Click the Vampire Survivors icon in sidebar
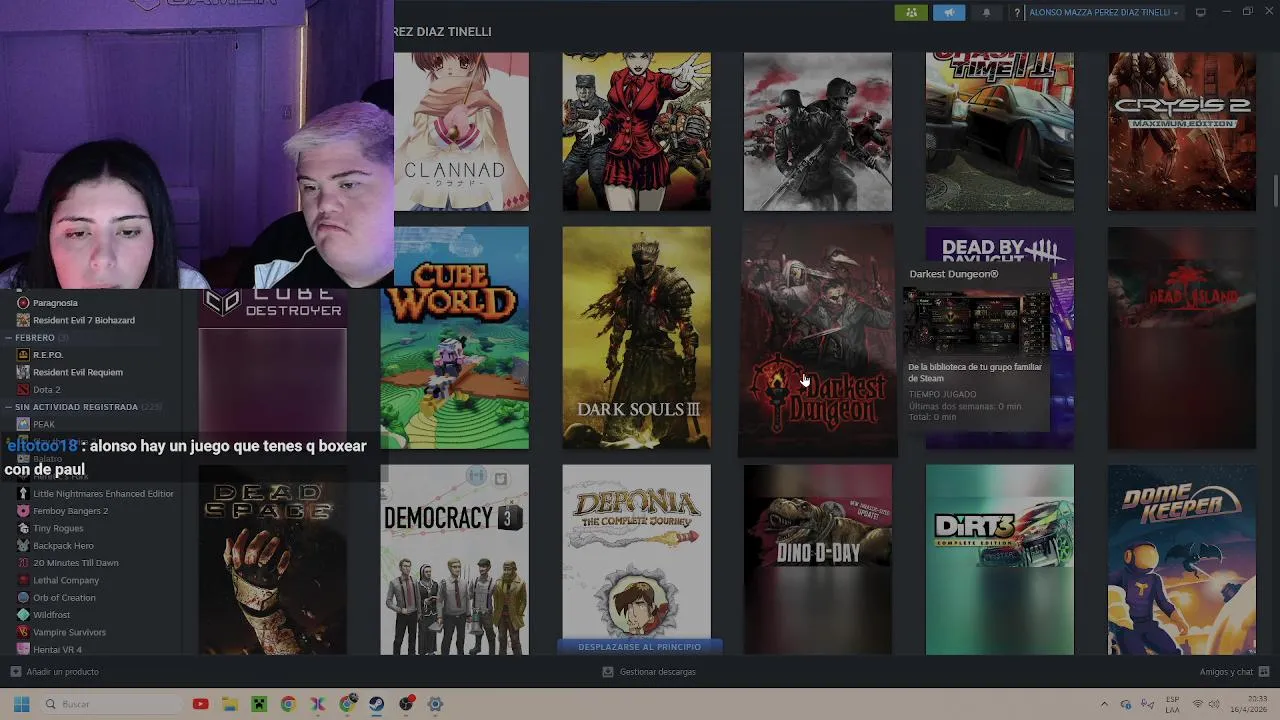The height and width of the screenshot is (720, 1280). pyautogui.click(x=23, y=632)
